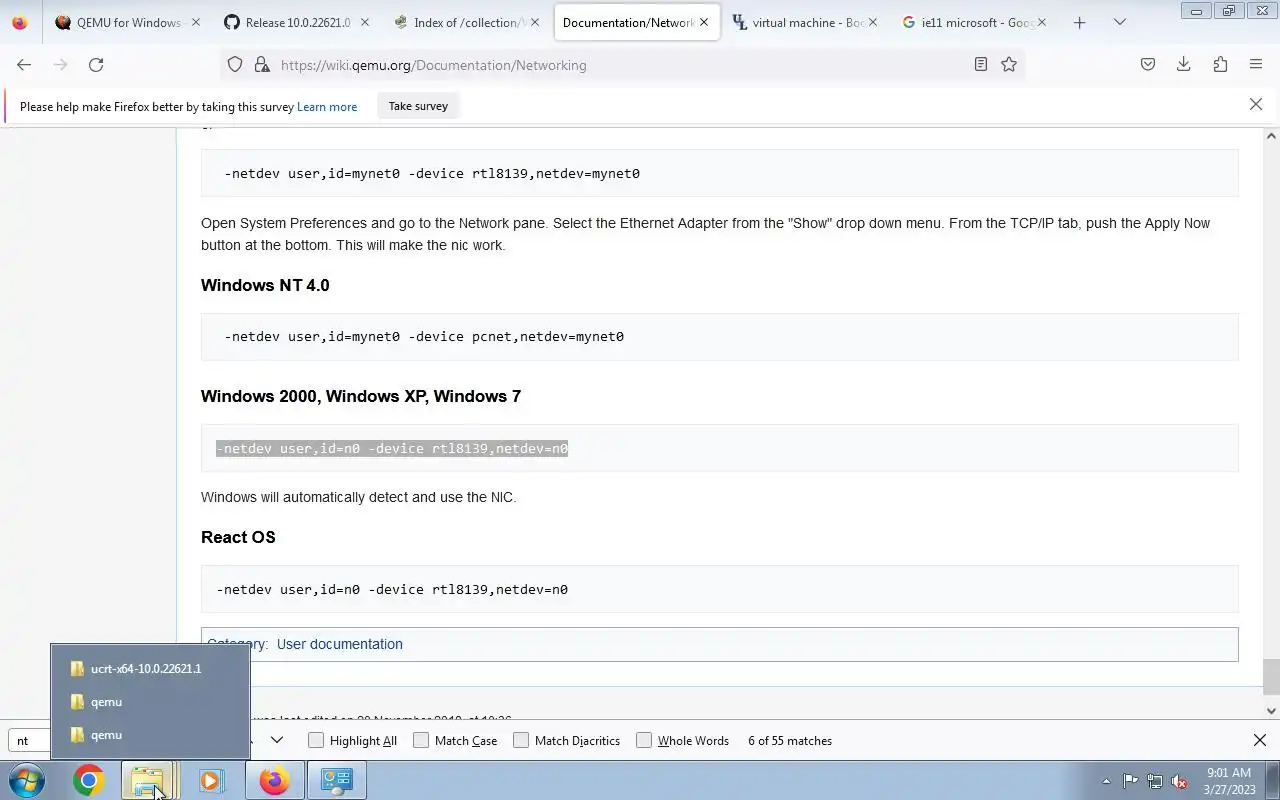This screenshot has height=800, width=1280.
Task: Open the Firefox application menu
Action: (x=1256, y=65)
